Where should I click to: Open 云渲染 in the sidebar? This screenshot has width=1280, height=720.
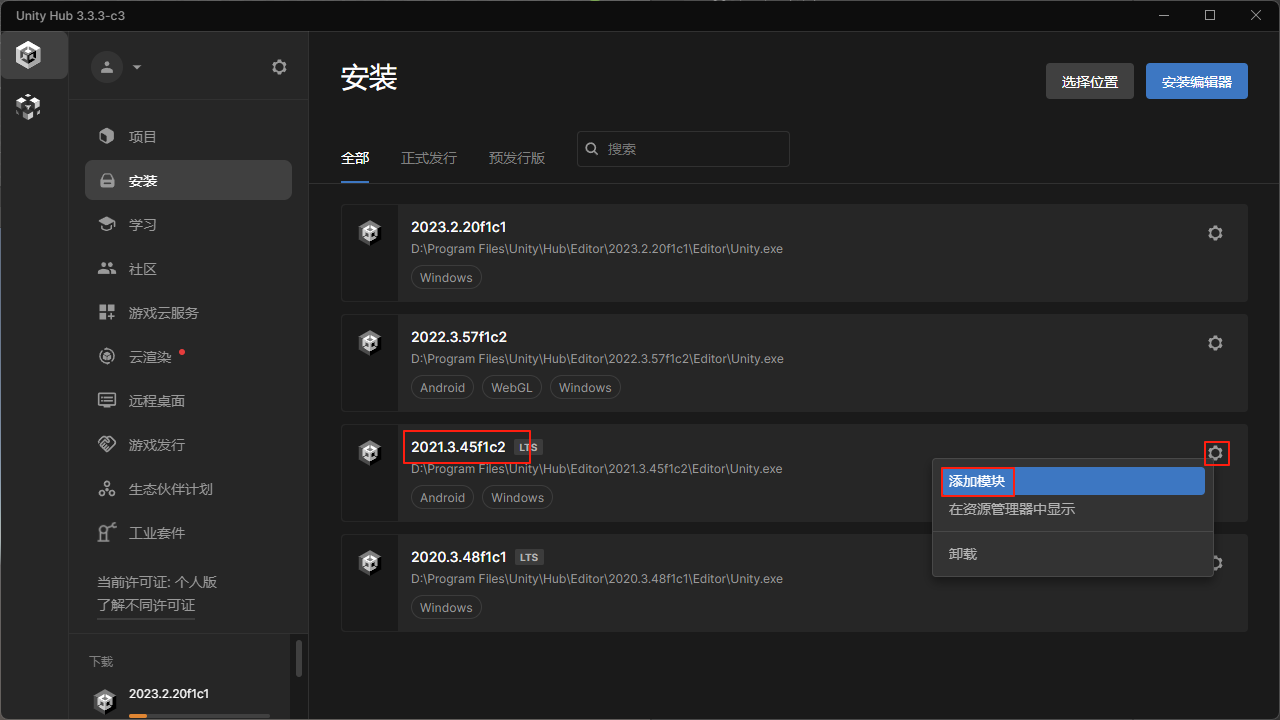pos(188,357)
